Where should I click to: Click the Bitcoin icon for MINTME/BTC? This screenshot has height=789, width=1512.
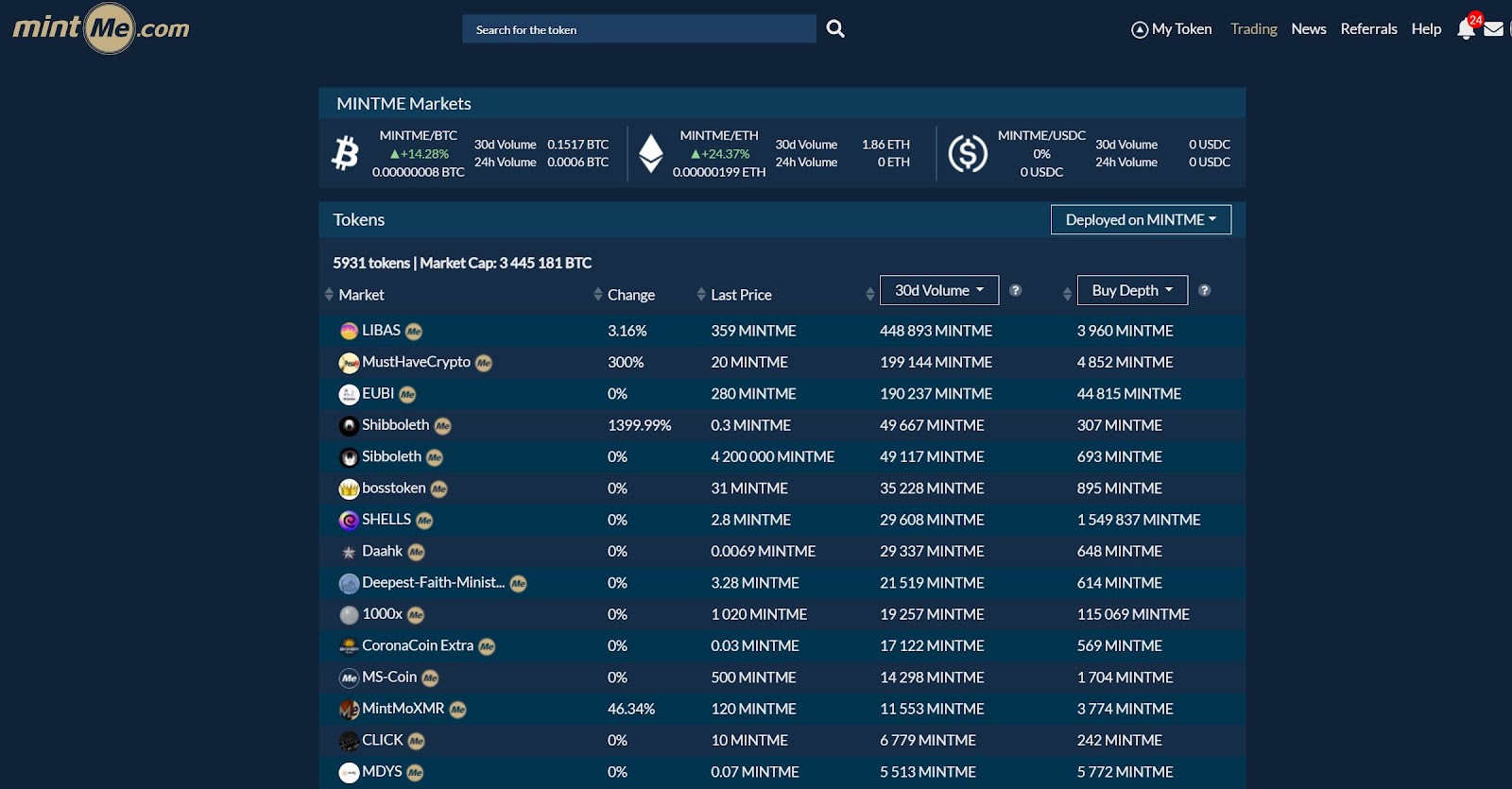[x=346, y=153]
